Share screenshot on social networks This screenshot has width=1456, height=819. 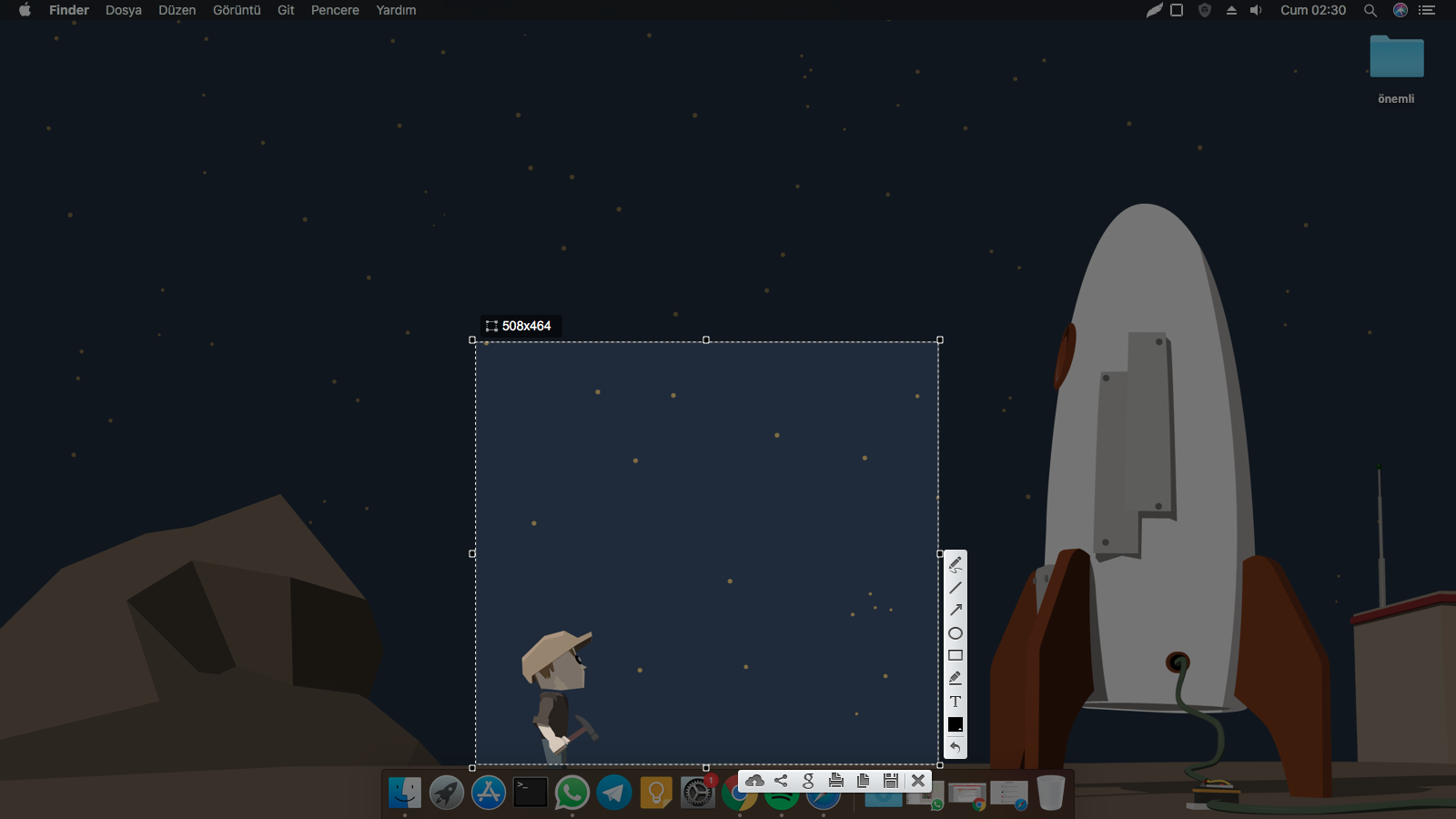tap(781, 781)
